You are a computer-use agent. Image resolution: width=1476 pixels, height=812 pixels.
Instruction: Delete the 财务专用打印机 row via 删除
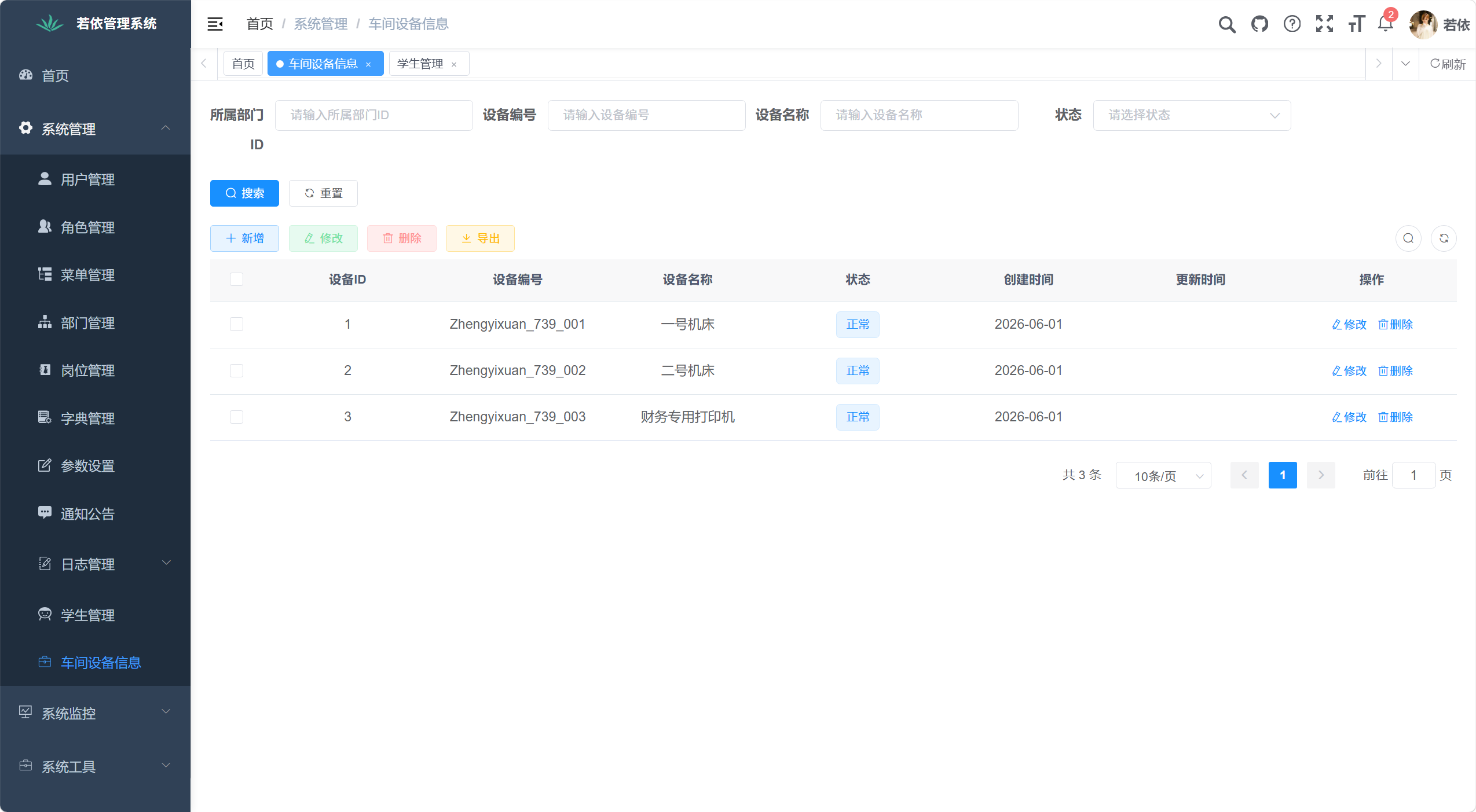pyautogui.click(x=1396, y=417)
